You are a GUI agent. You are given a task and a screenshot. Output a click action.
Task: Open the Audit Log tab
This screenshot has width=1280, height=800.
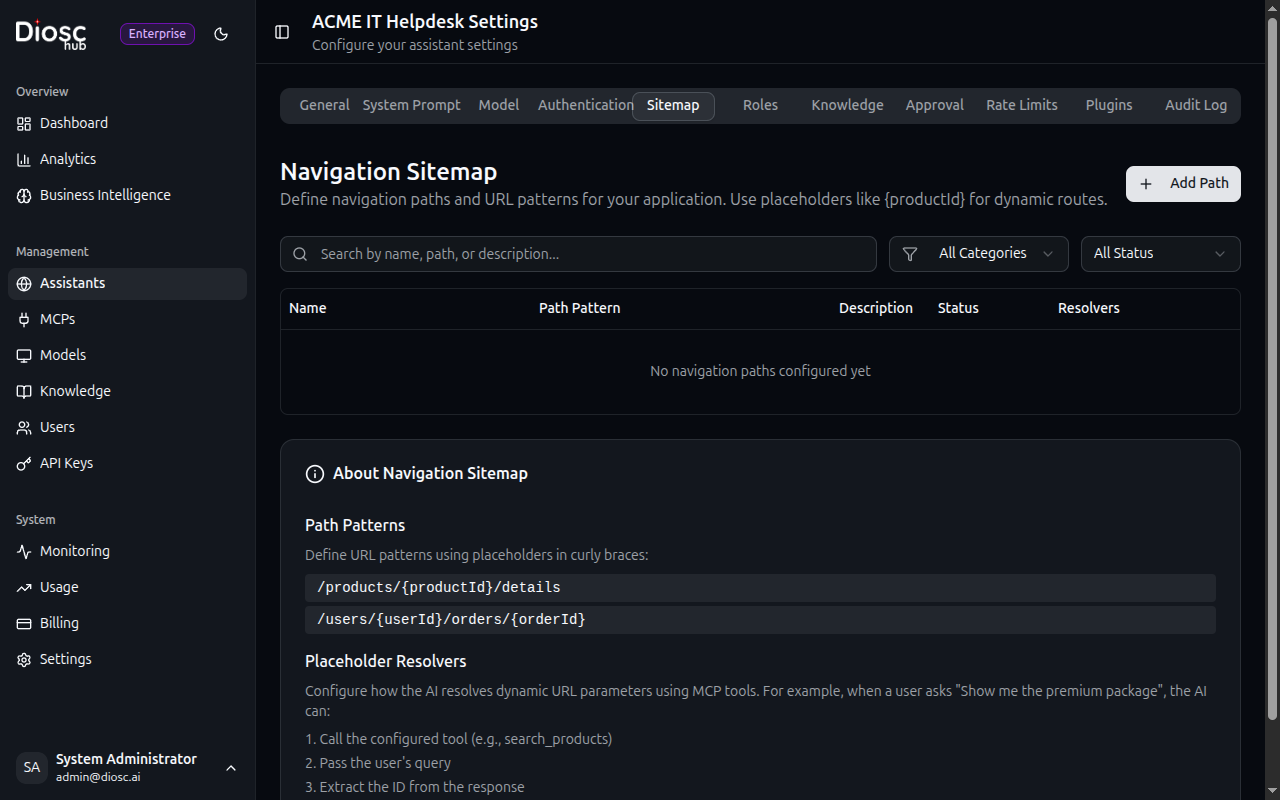[1196, 105]
